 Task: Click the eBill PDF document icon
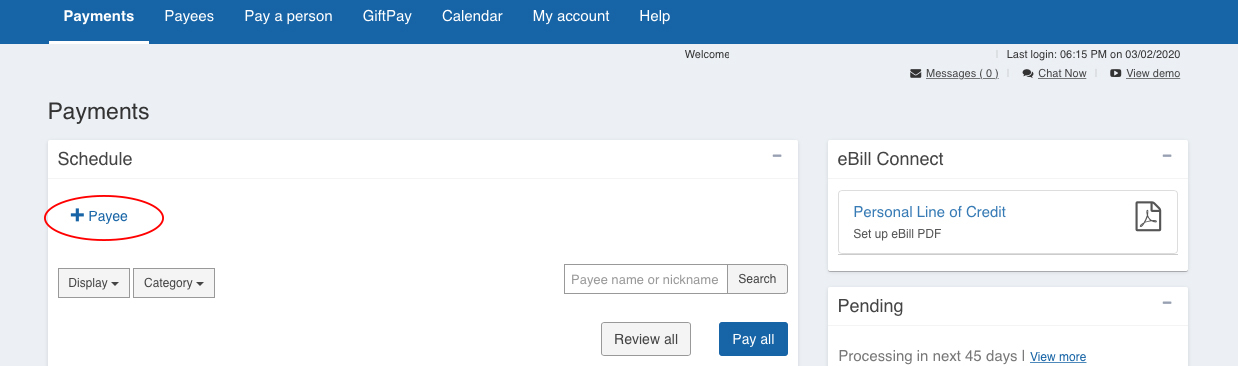coord(1148,216)
